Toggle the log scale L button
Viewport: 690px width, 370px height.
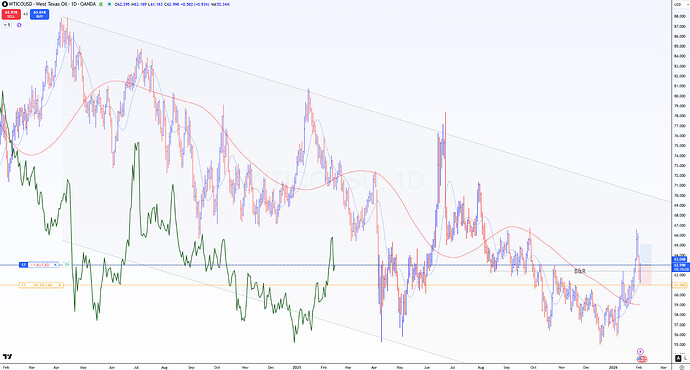tap(686, 359)
